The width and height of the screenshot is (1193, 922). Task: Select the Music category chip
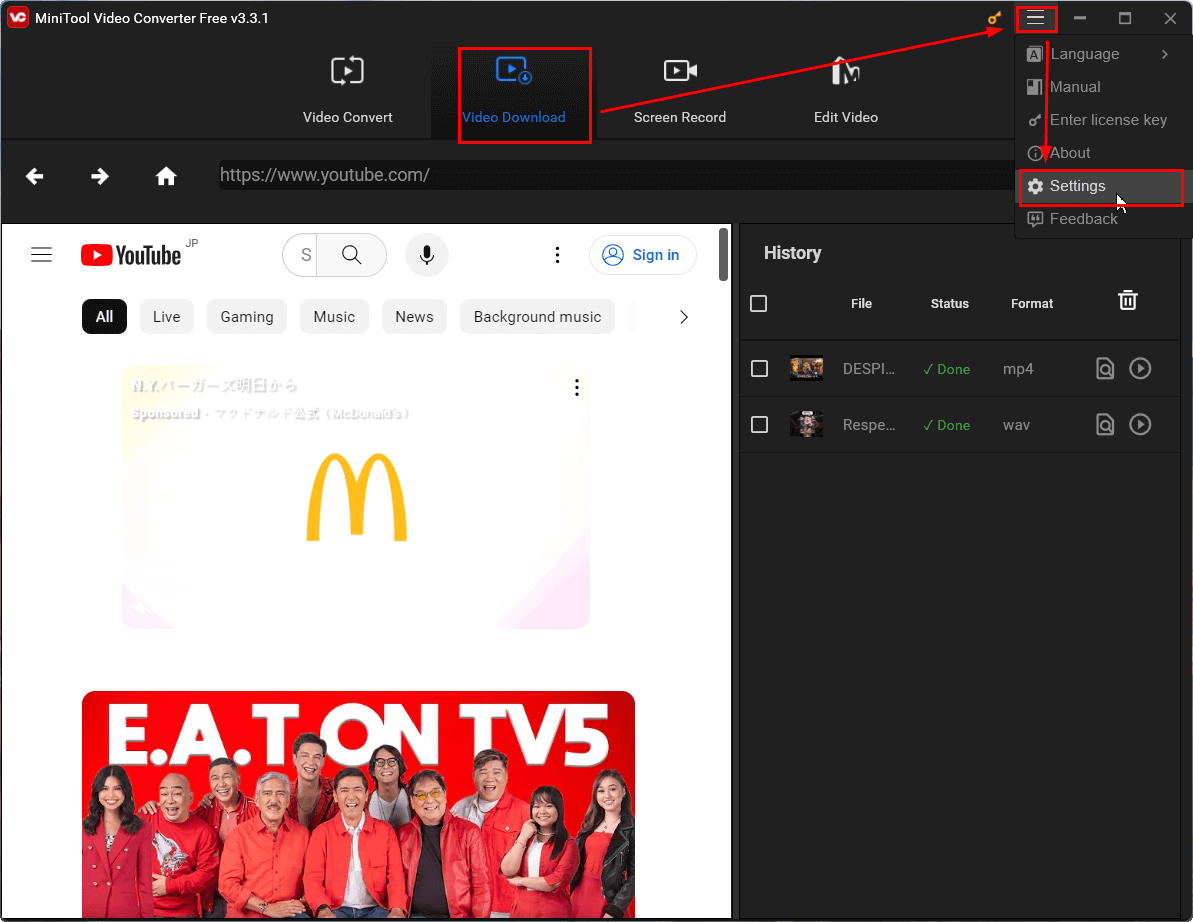pos(334,317)
